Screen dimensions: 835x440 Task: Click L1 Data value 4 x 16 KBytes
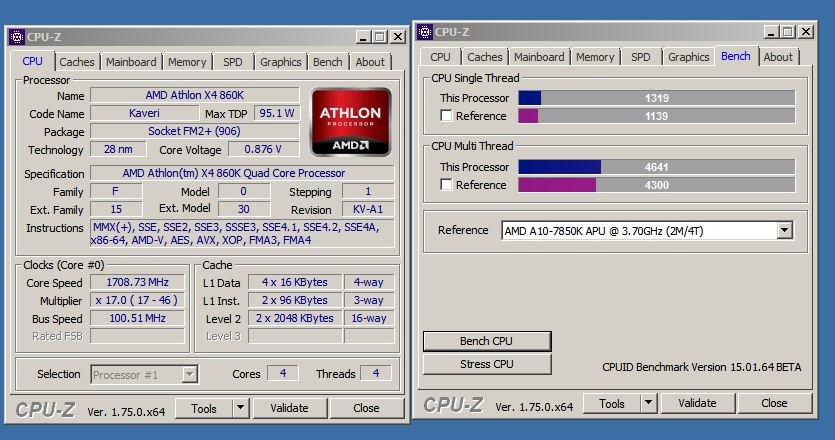[294, 282]
